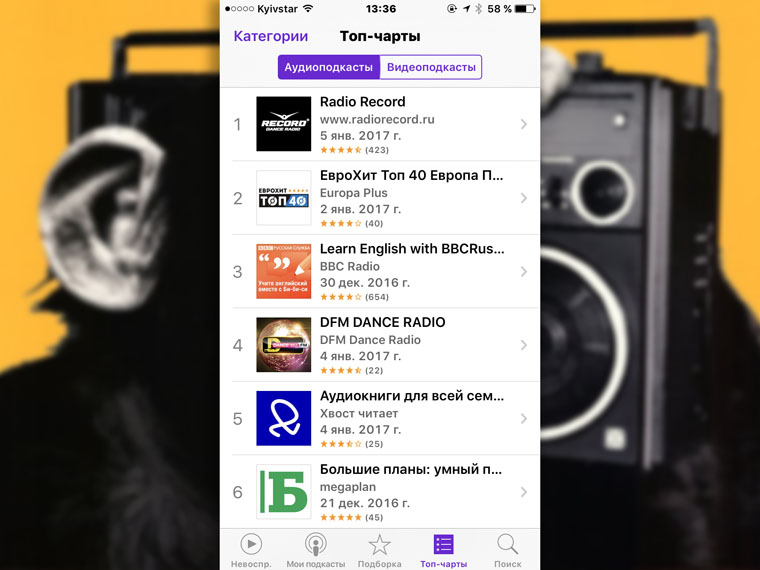Open the Большие планы podcast title
This screenshot has width=760, height=570.
pyautogui.click(x=411, y=469)
